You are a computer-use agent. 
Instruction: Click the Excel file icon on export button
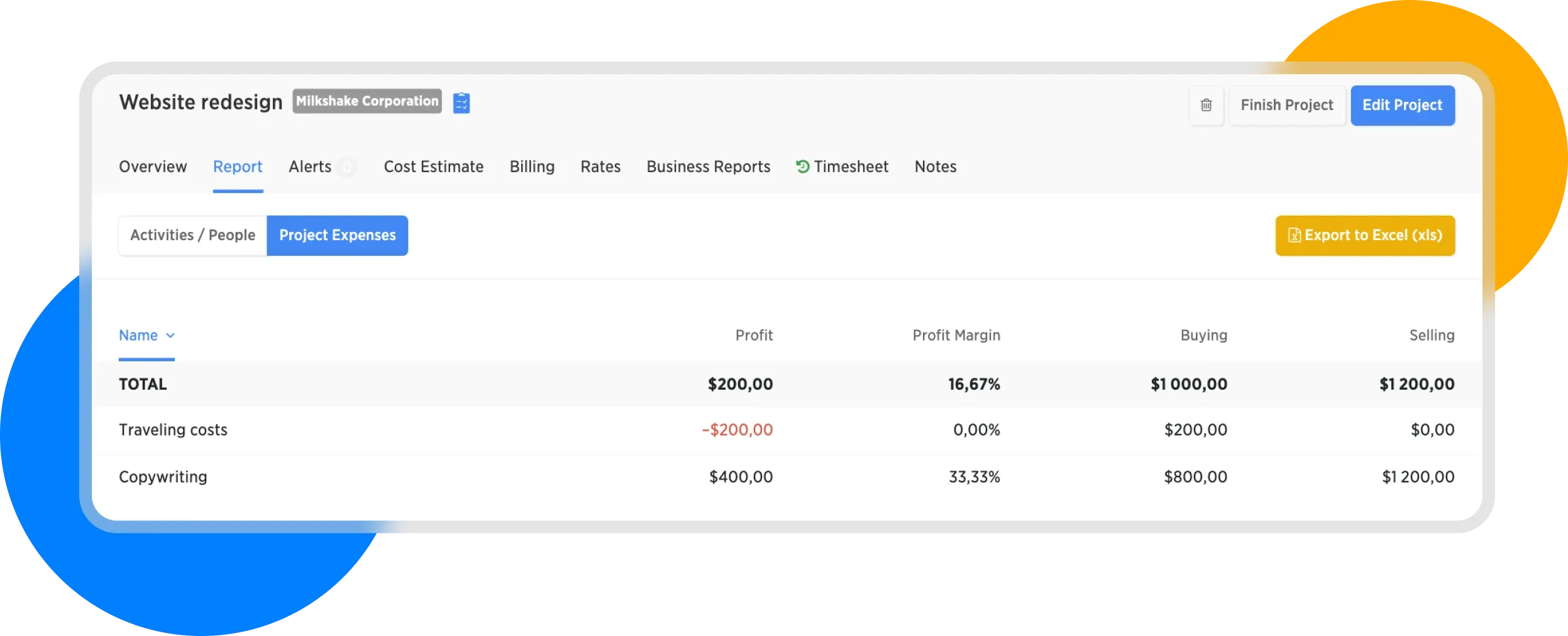tap(1294, 236)
